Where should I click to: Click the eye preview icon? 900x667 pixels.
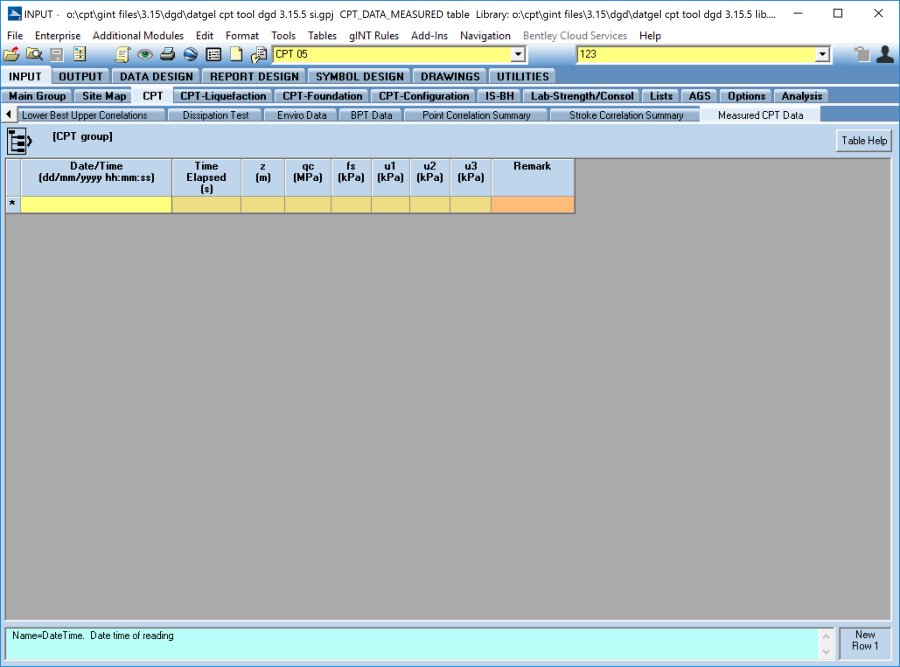[x=145, y=55]
